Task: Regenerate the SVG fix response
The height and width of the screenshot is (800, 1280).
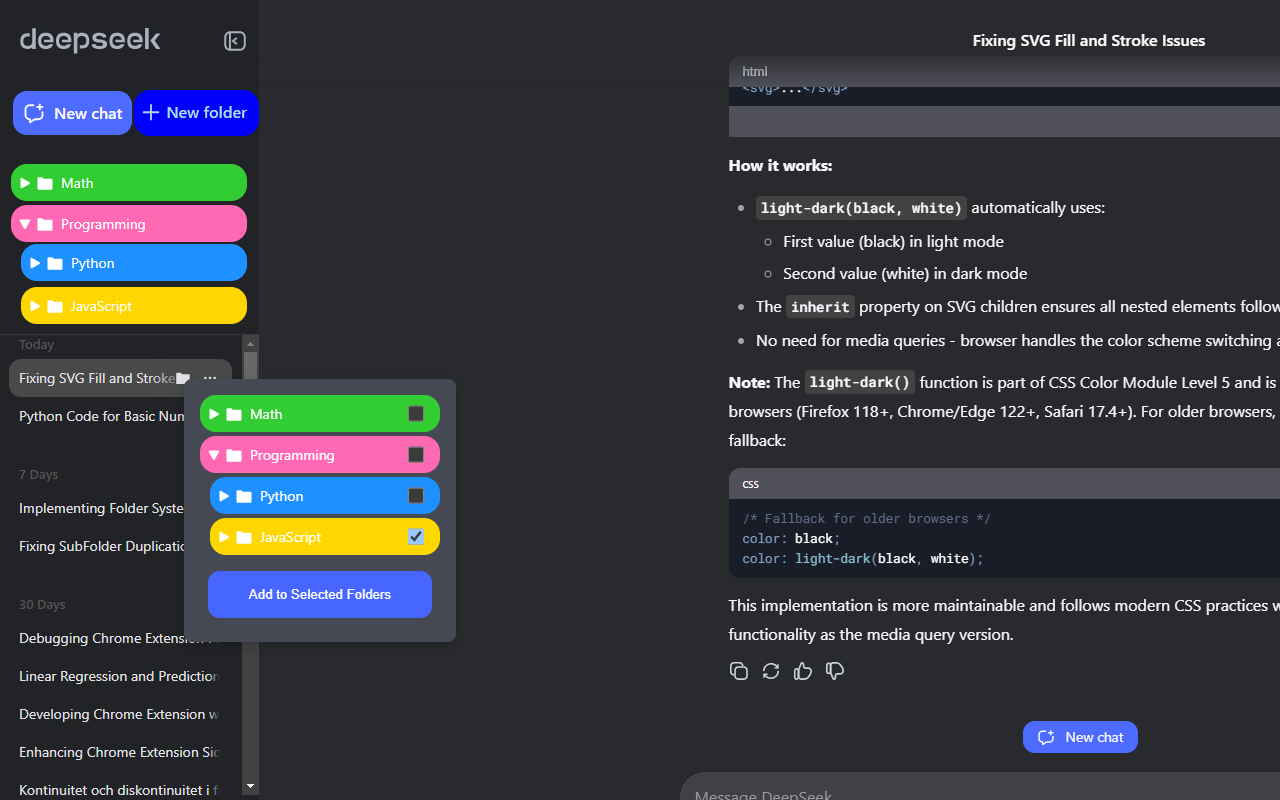Action: point(771,671)
